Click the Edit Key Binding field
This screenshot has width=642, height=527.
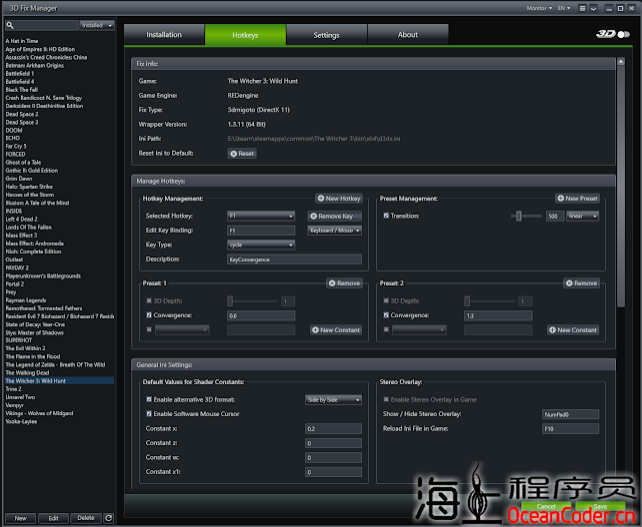point(261,231)
